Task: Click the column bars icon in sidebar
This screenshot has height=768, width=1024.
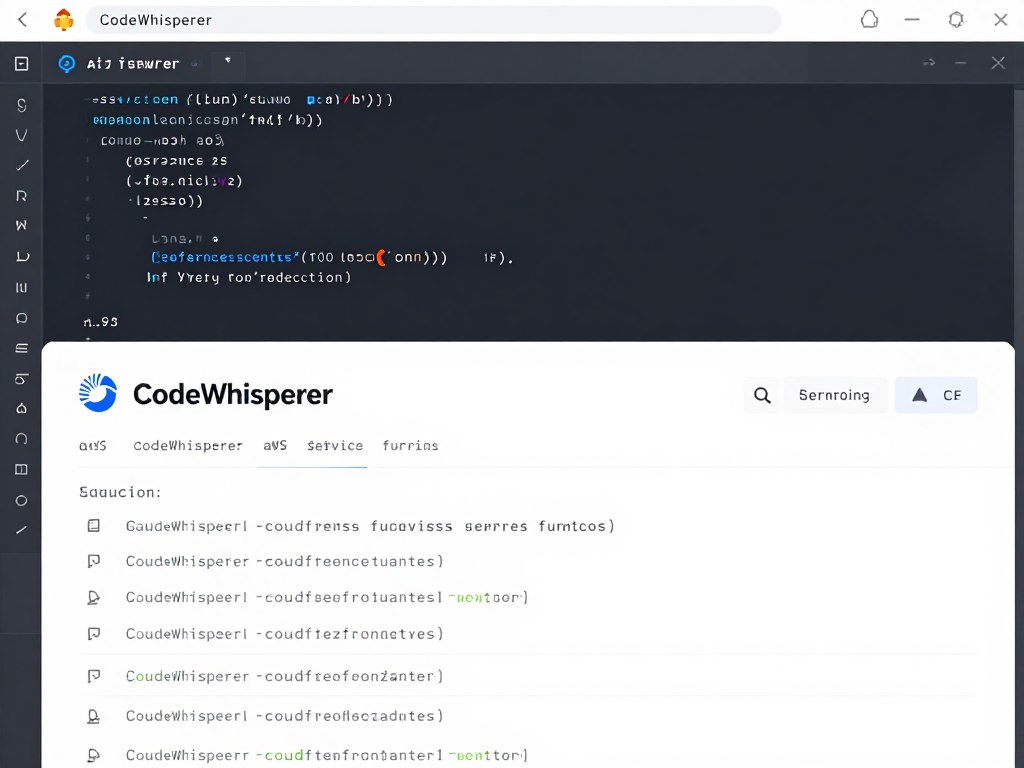Action: [x=22, y=287]
